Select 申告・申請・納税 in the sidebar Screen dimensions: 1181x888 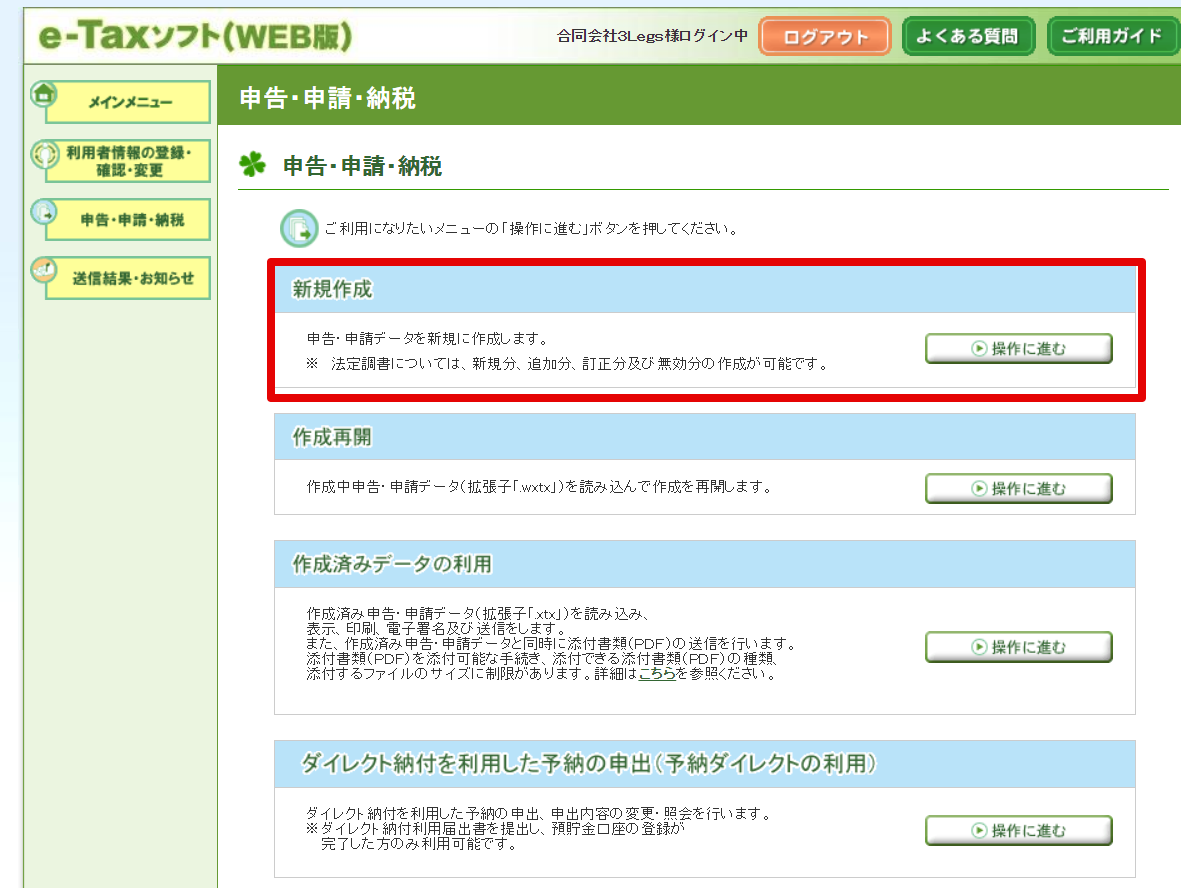128,220
